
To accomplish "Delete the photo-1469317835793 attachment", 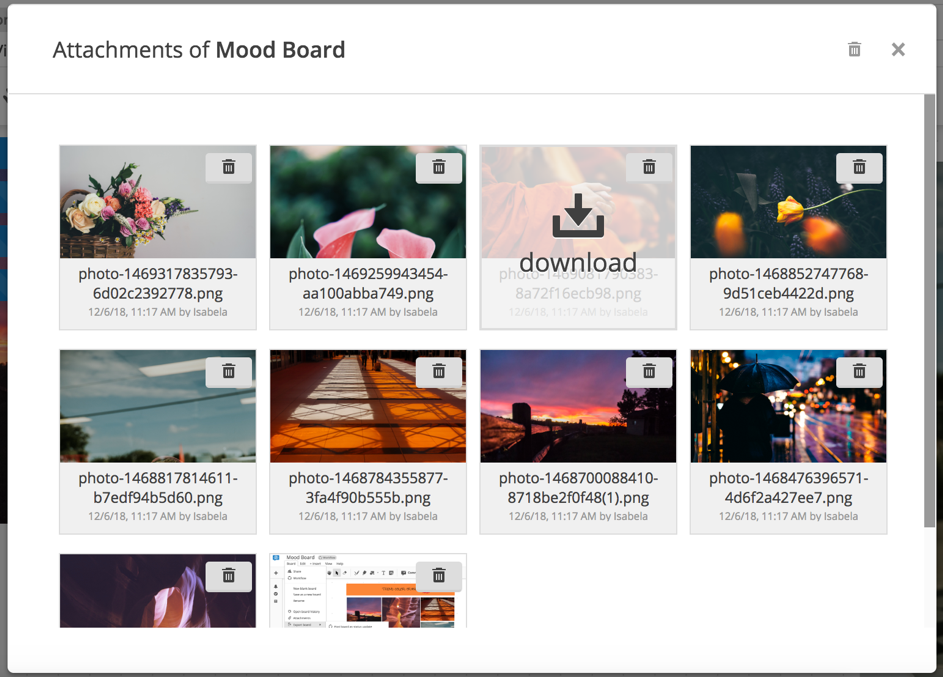I will (x=228, y=167).
